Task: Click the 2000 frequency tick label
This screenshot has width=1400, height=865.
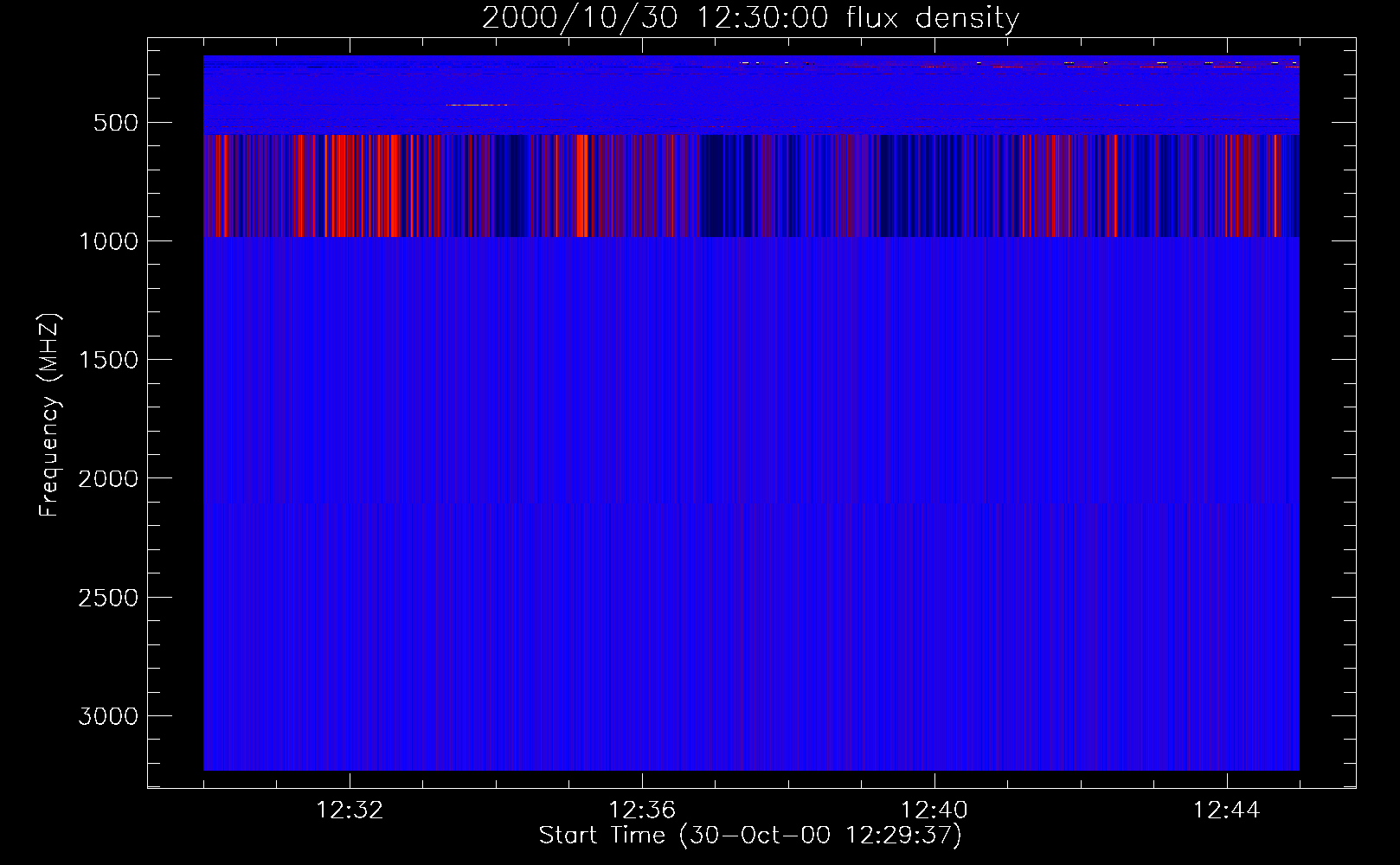Action: click(108, 479)
